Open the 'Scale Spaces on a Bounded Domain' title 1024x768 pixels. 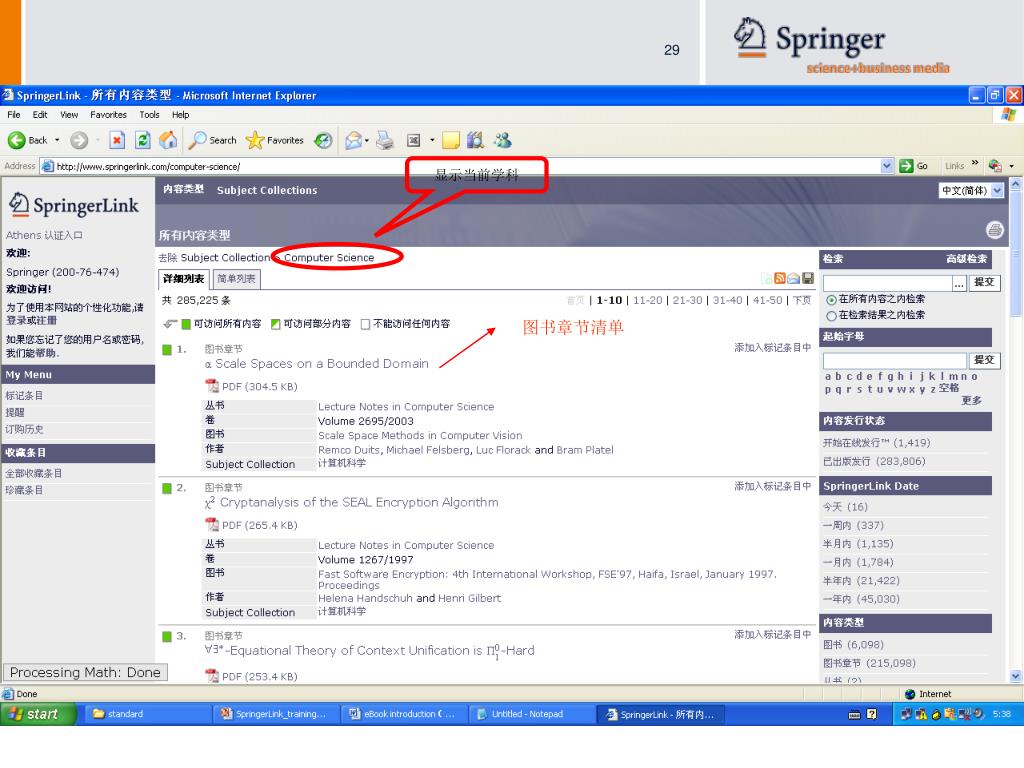tap(317, 364)
